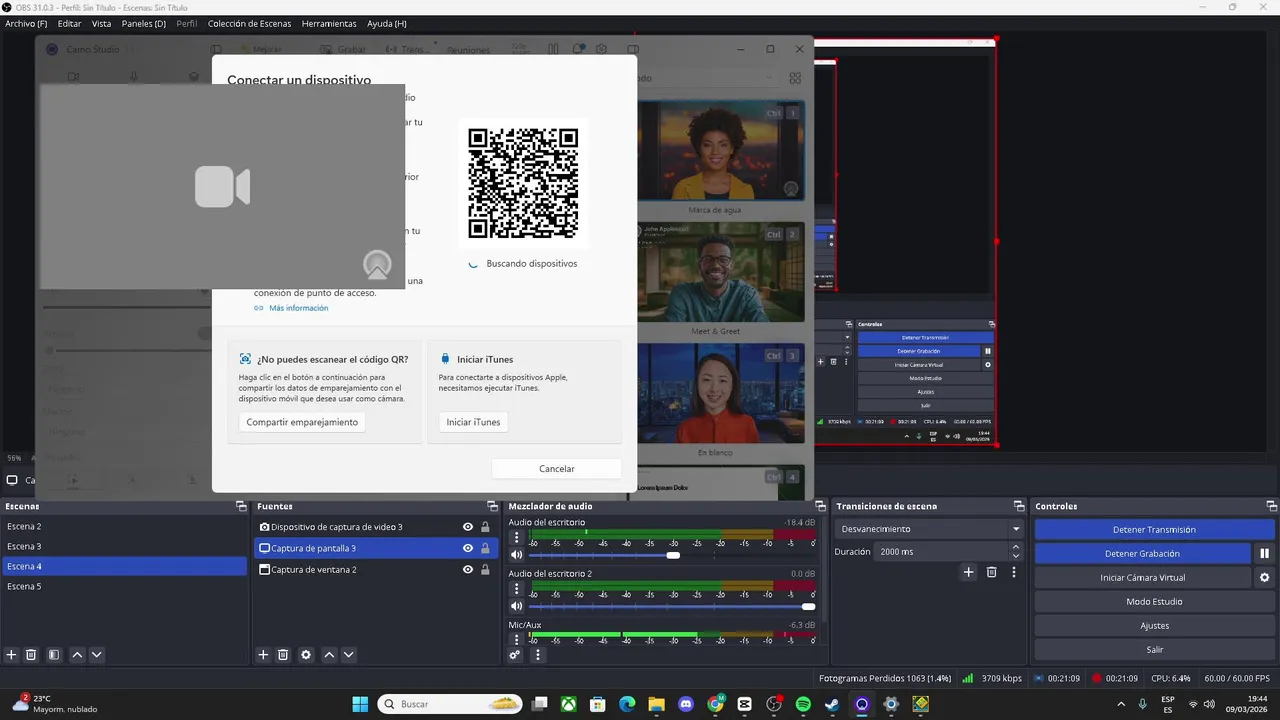1280x720 pixels.
Task: Open scene filters icon in Escenas panel
Action: pos(54,655)
